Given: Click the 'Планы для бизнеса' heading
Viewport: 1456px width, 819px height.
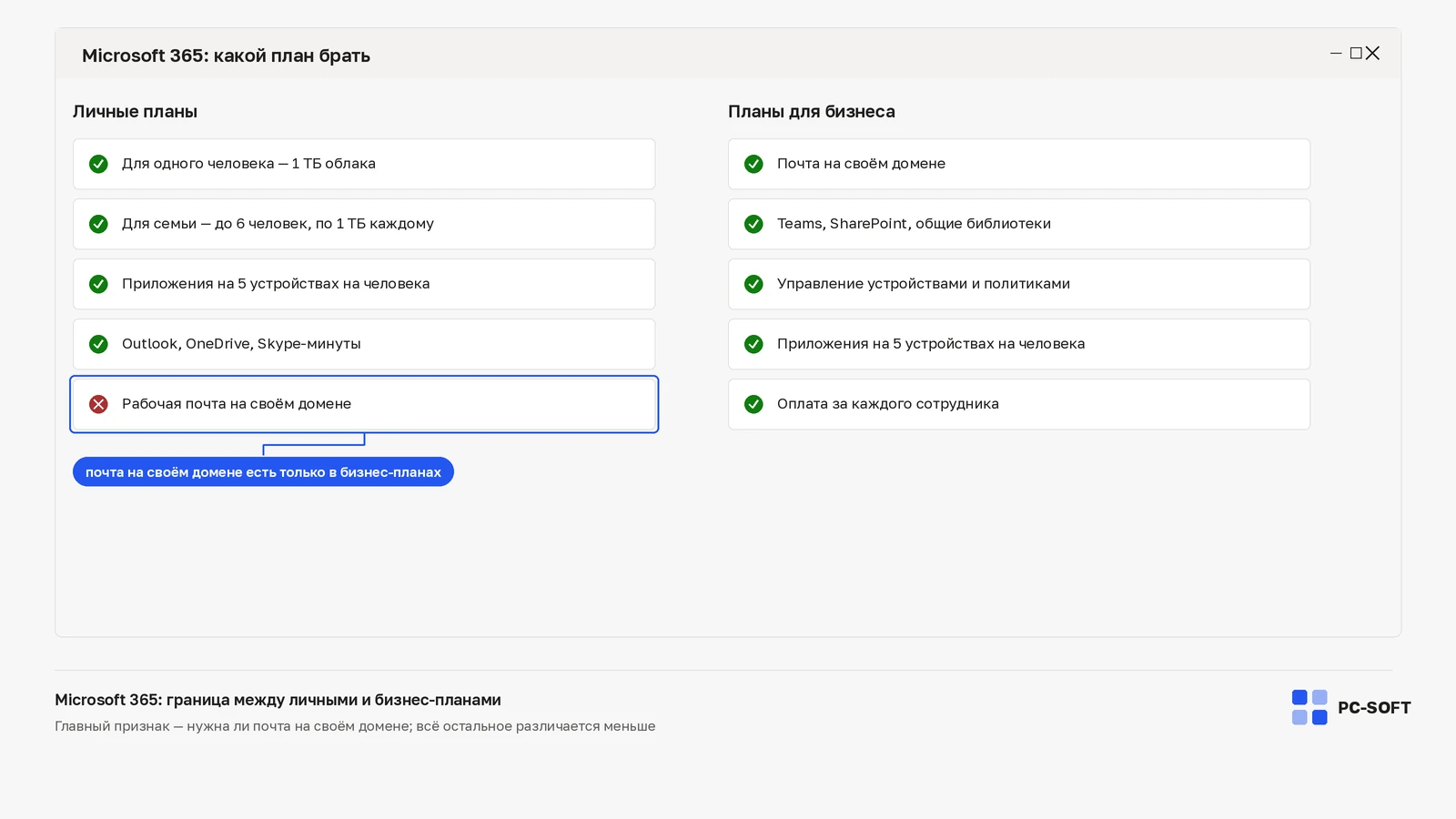Looking at the screenshot, I should (812, 112).
